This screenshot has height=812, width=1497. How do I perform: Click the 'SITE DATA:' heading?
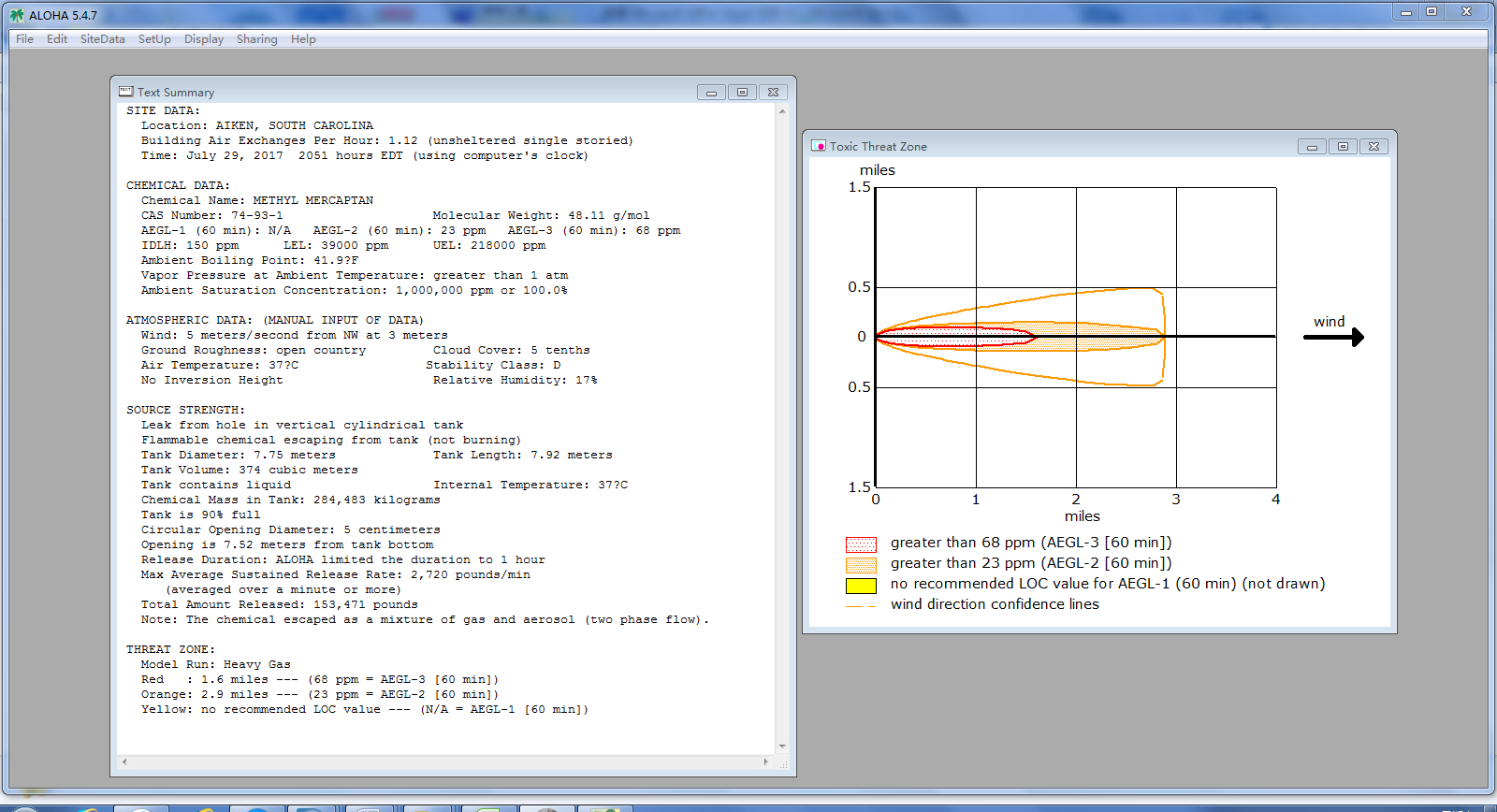pyautogui.click(x=164, y=110)
